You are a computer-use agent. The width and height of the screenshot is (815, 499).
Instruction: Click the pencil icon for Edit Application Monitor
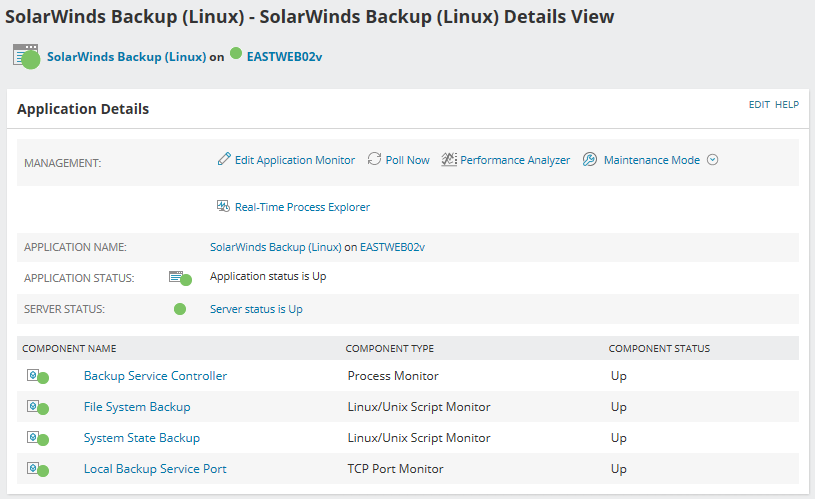pyautogui.click(x=224, y=160)
